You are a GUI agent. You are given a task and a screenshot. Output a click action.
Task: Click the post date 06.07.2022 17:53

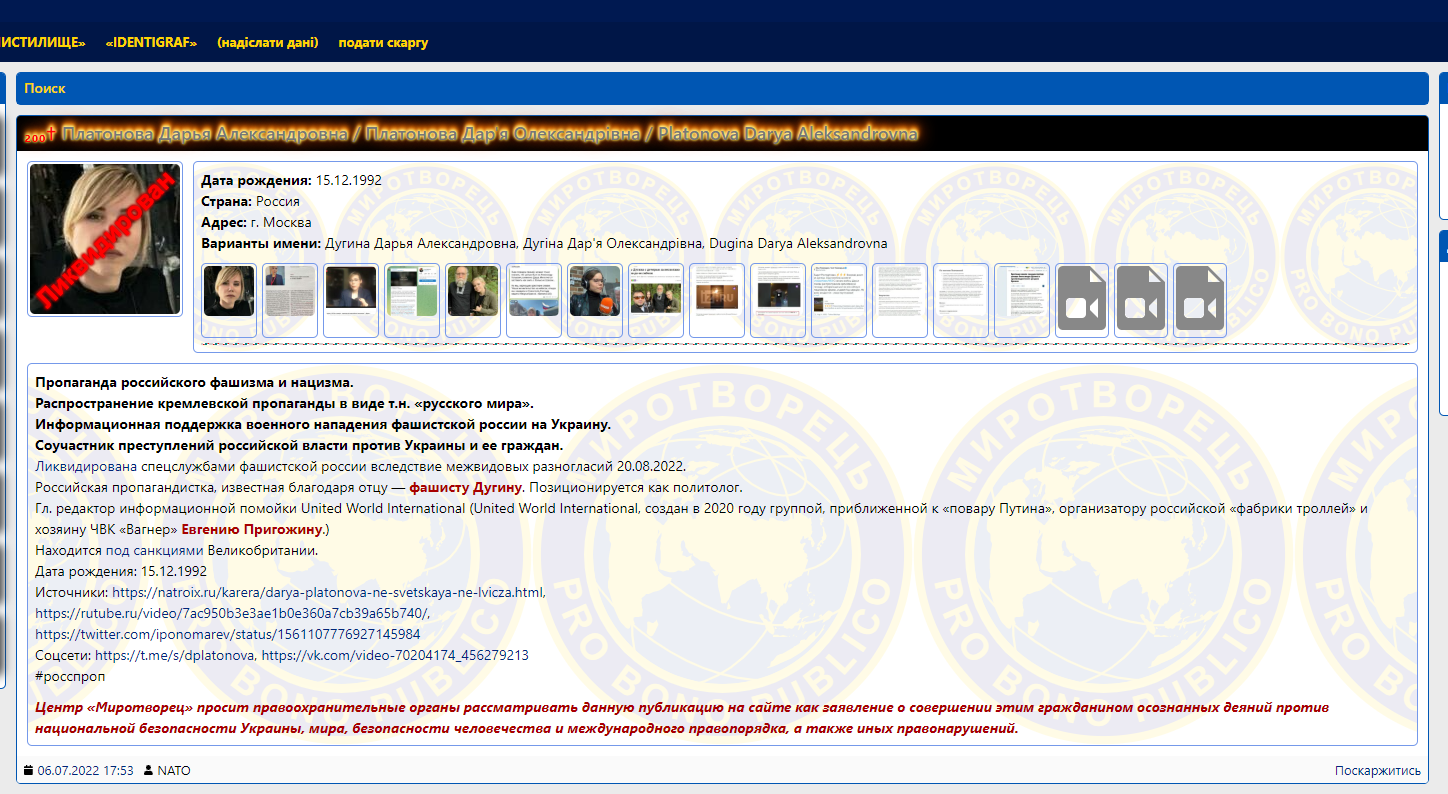click(x=85, y=770)
